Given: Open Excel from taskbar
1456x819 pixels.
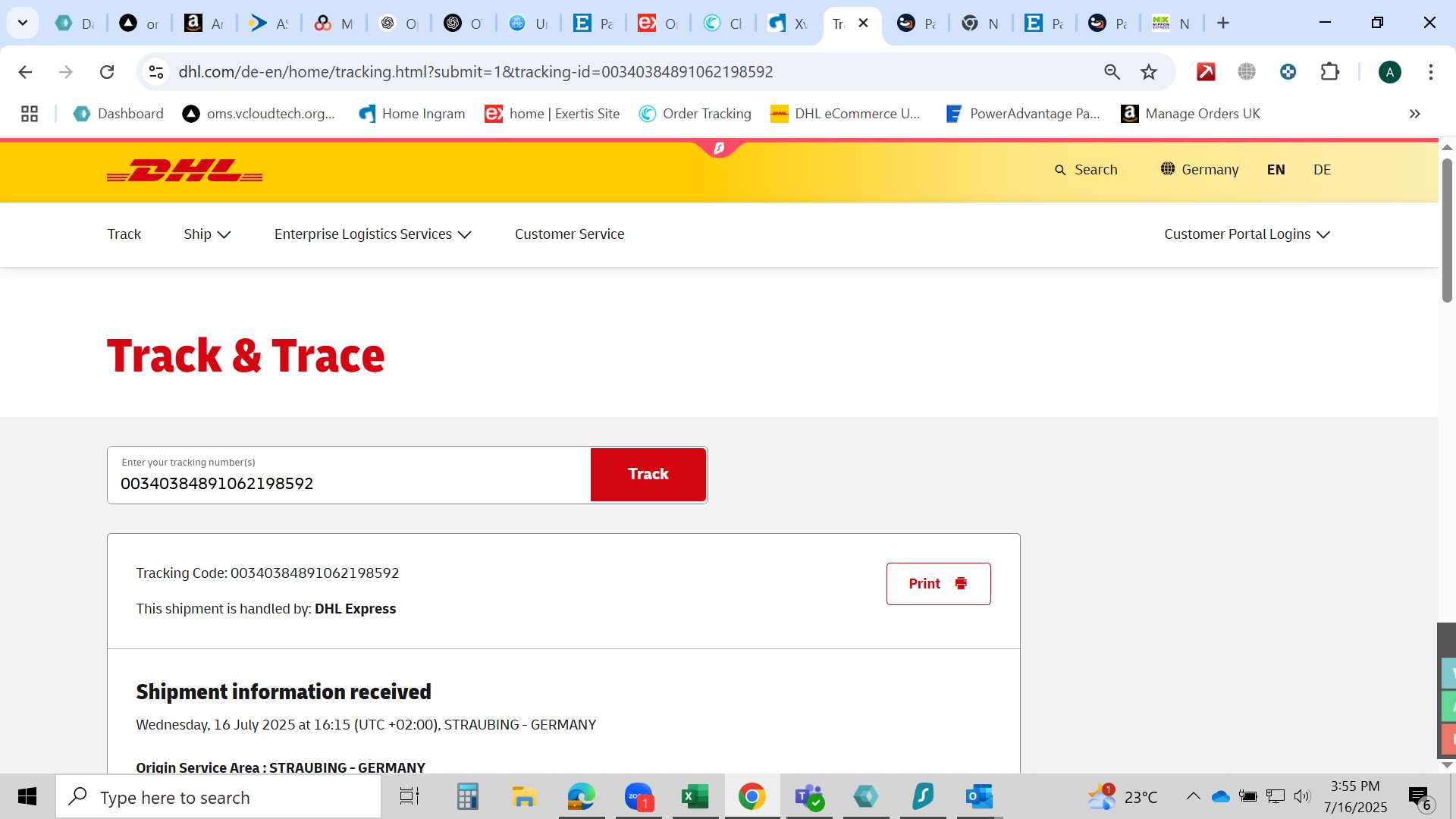Looking at the screenshot, I should tap(695, 797).
